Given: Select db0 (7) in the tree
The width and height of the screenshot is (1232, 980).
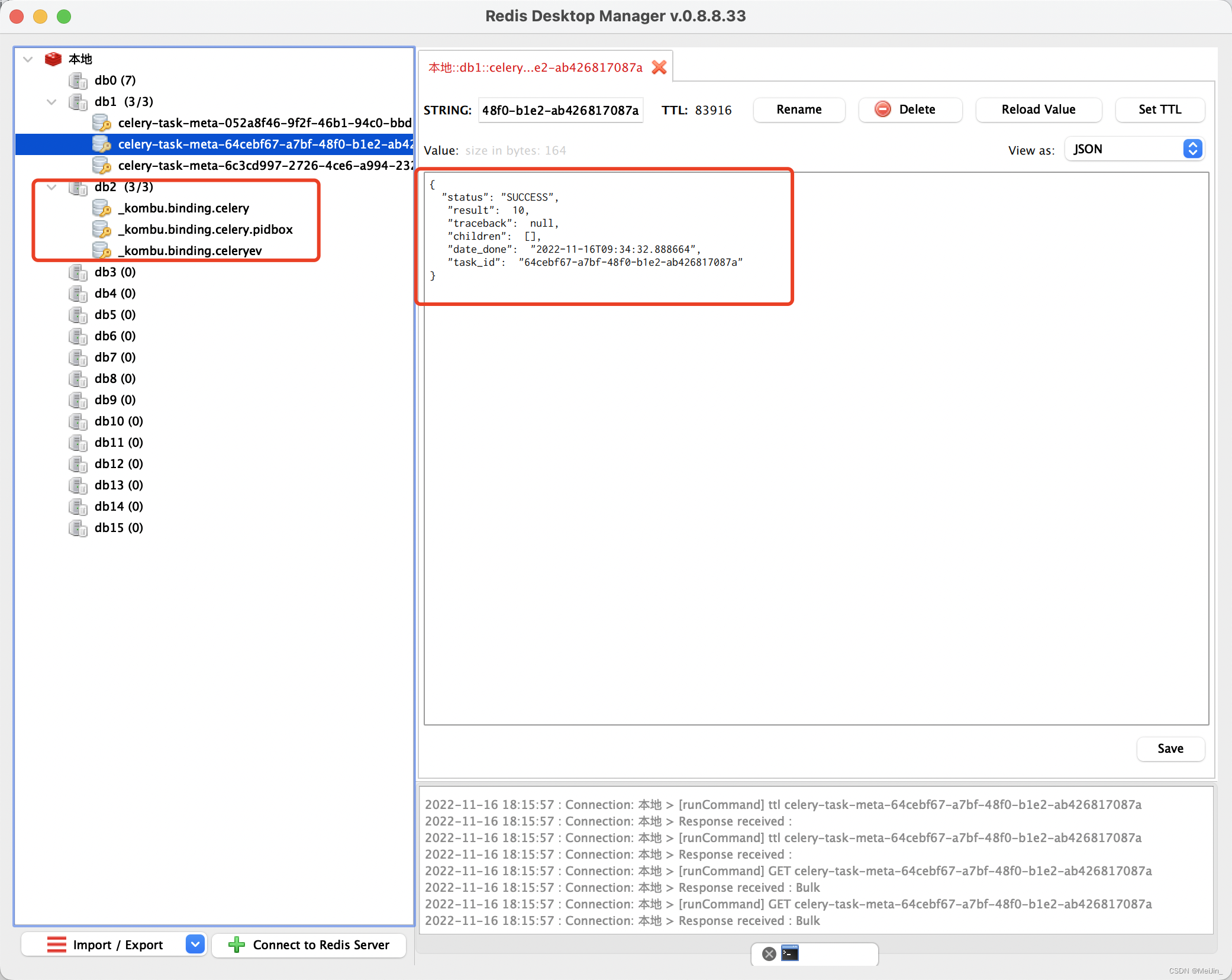Looking at the screenshot, I should (x=115, y=80).
